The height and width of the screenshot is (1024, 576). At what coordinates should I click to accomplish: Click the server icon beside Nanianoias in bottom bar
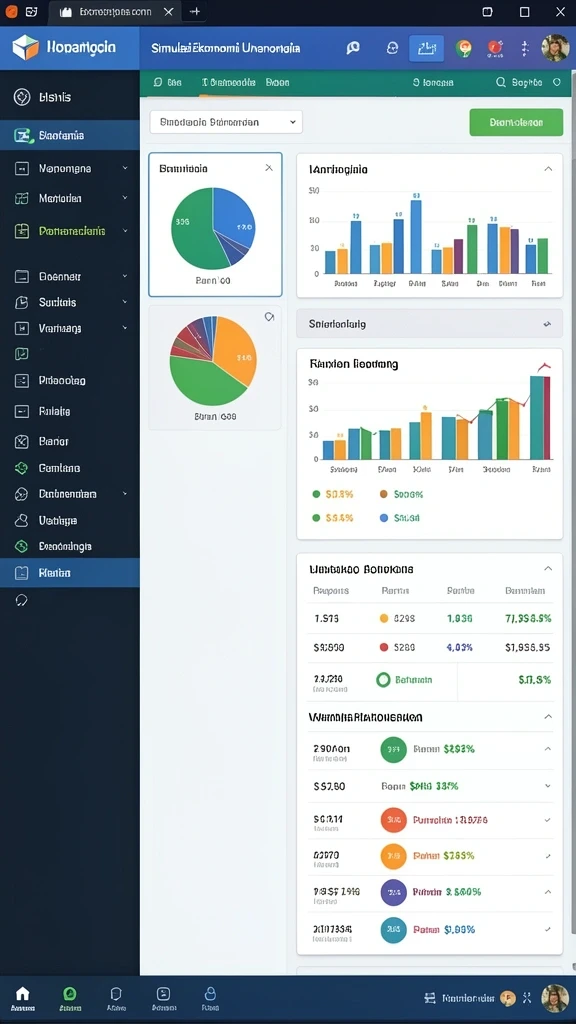(x=430, y=998)
